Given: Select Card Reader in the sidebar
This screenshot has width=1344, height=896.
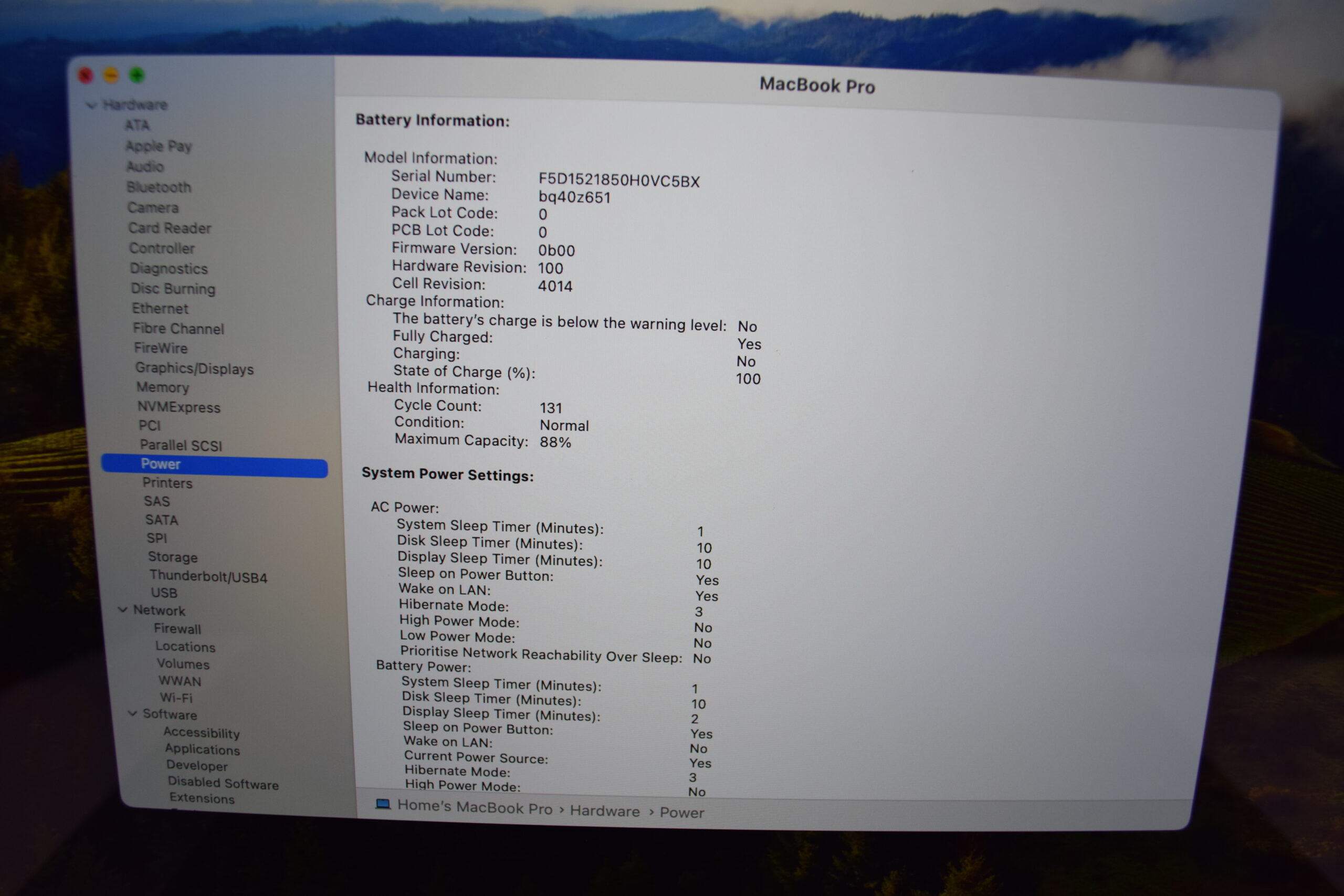Looking at the screenshot, I should pyautogui.click(x=170, y=228).
